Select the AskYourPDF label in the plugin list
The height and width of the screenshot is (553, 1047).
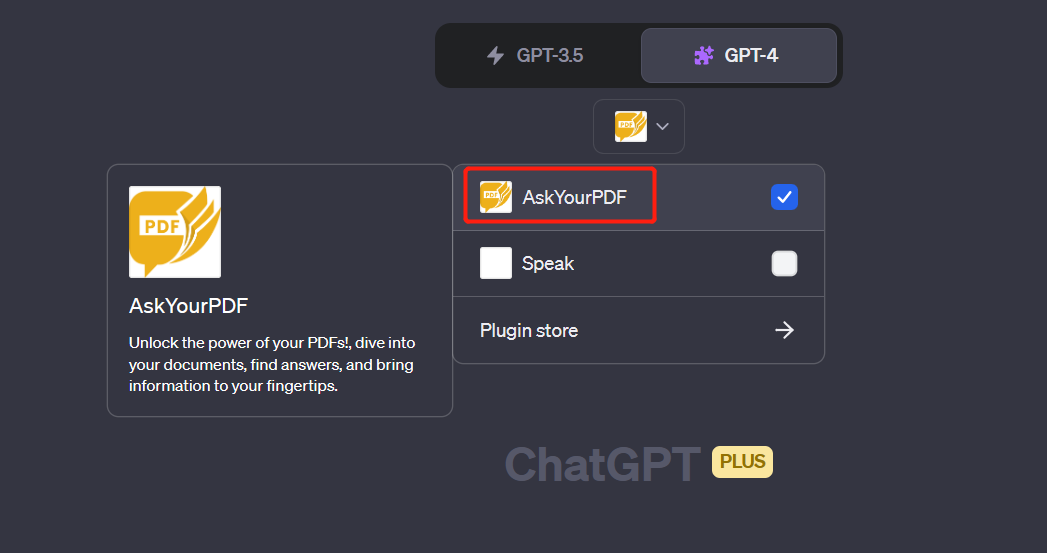(574, 198)
